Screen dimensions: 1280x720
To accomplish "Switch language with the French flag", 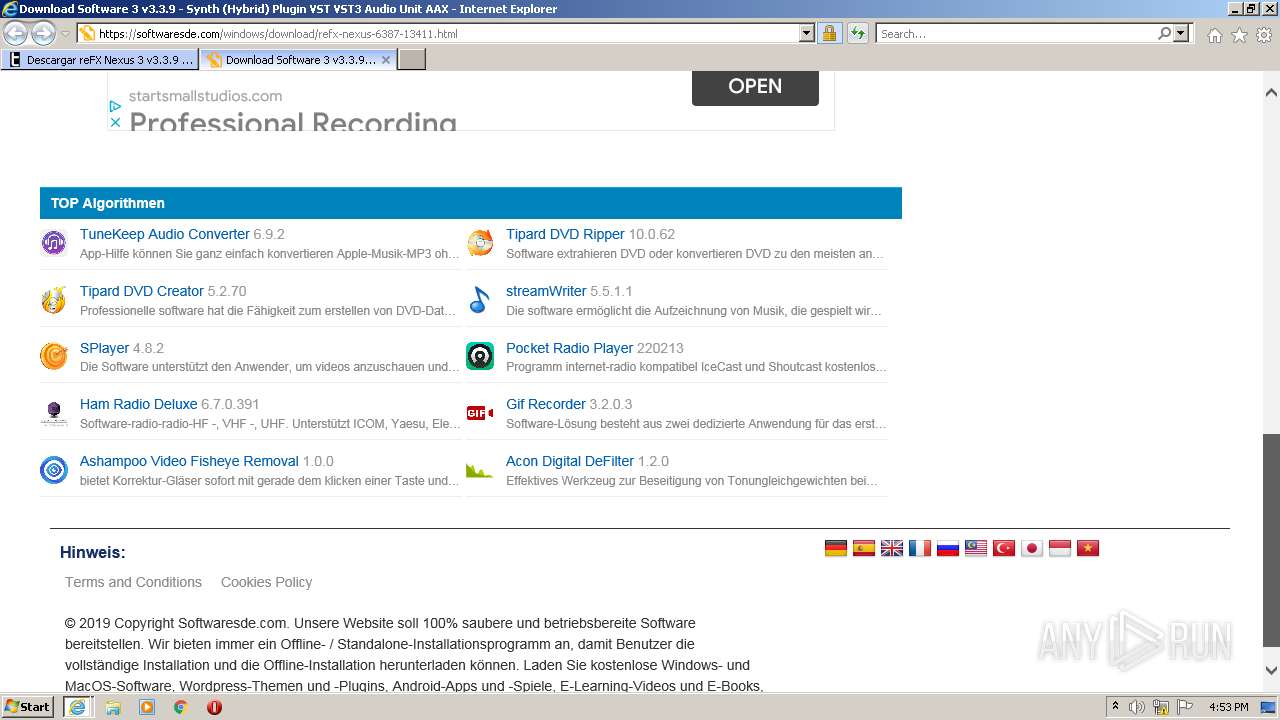I will (x=920, y=548).
